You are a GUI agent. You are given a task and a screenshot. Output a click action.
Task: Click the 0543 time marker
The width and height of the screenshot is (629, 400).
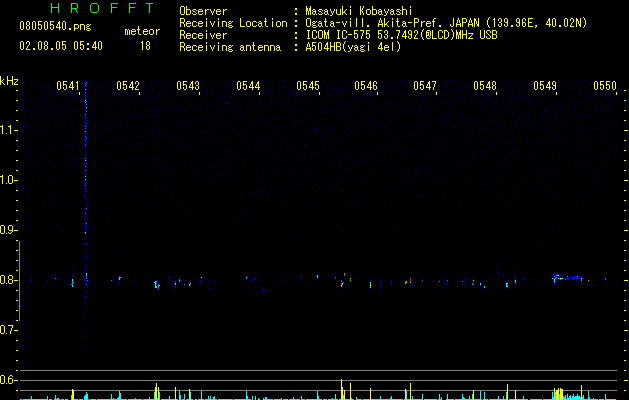click(x=188, y=86)
